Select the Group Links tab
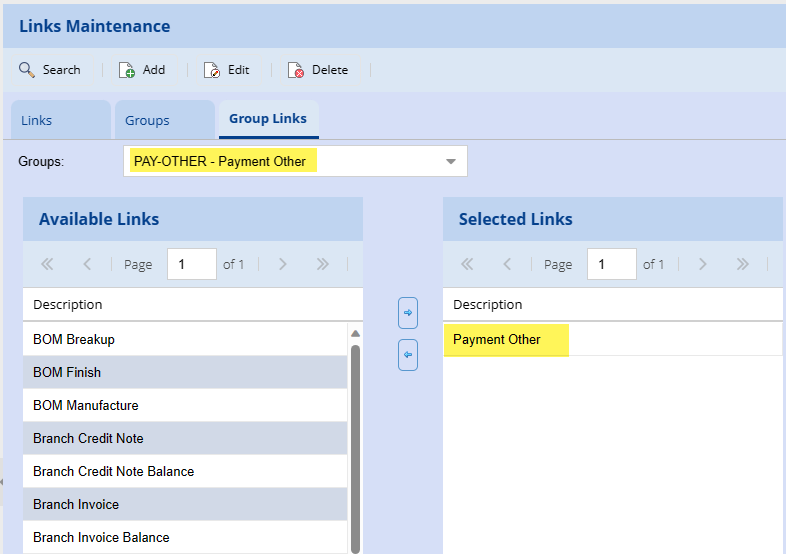Viewport: 786px width, 554px height. 268,119
